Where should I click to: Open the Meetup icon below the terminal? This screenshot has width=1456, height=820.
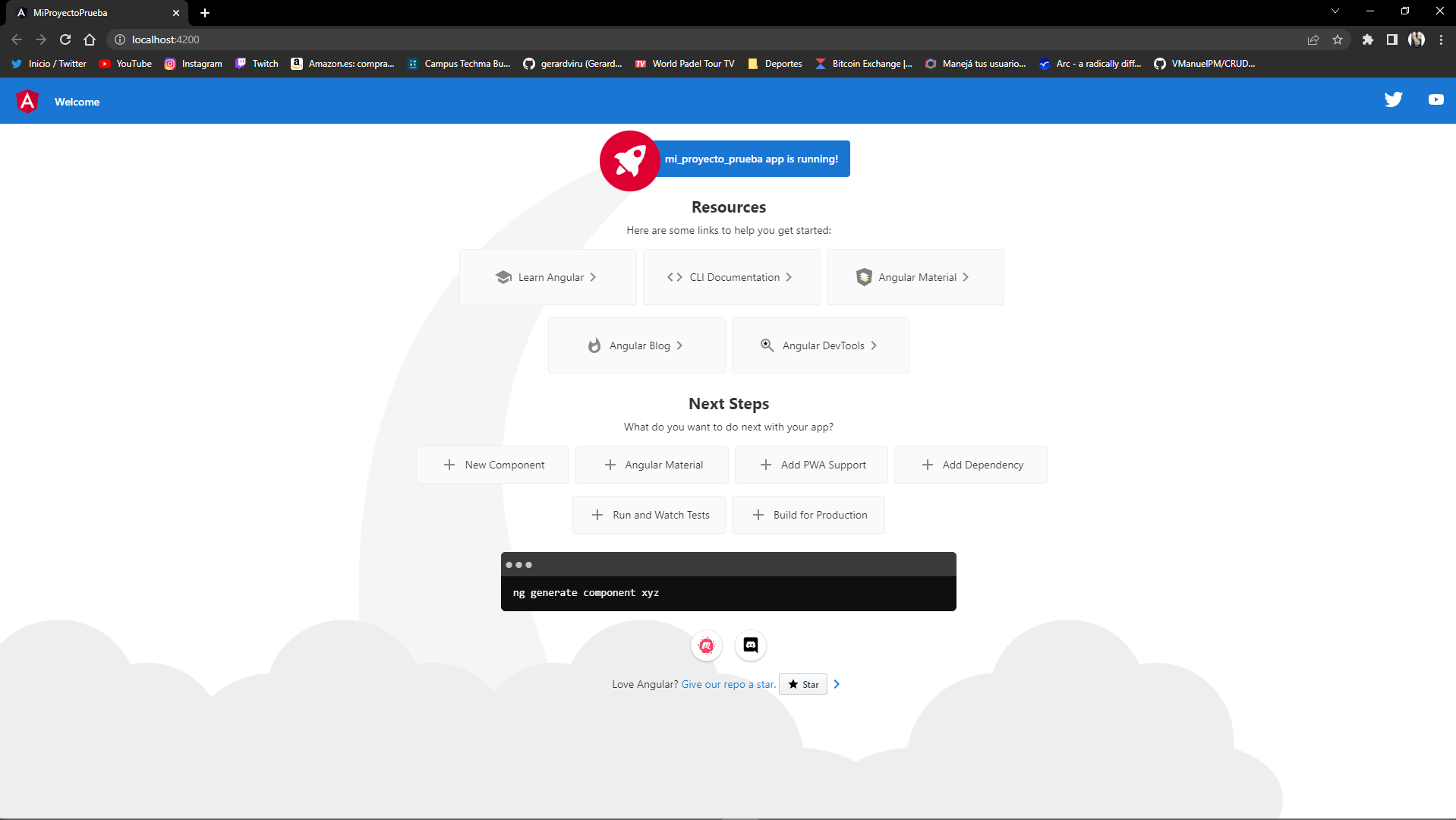tap(706, 645)
